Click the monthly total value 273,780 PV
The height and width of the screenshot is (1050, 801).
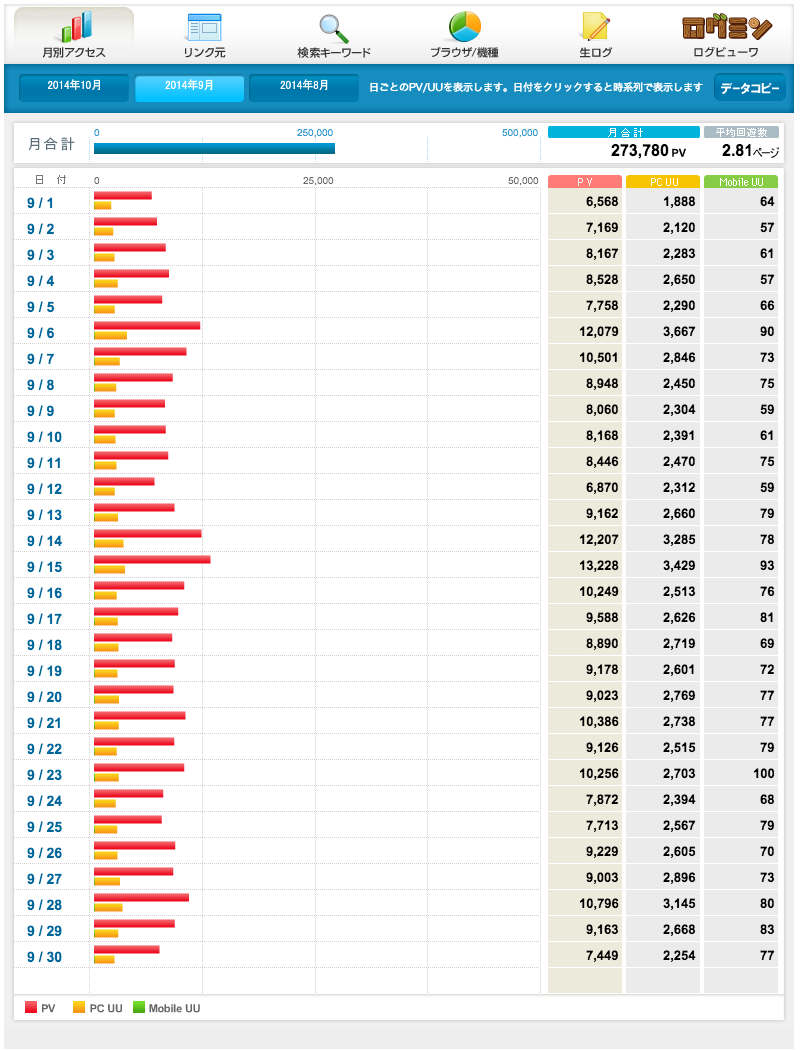(648, 151)
